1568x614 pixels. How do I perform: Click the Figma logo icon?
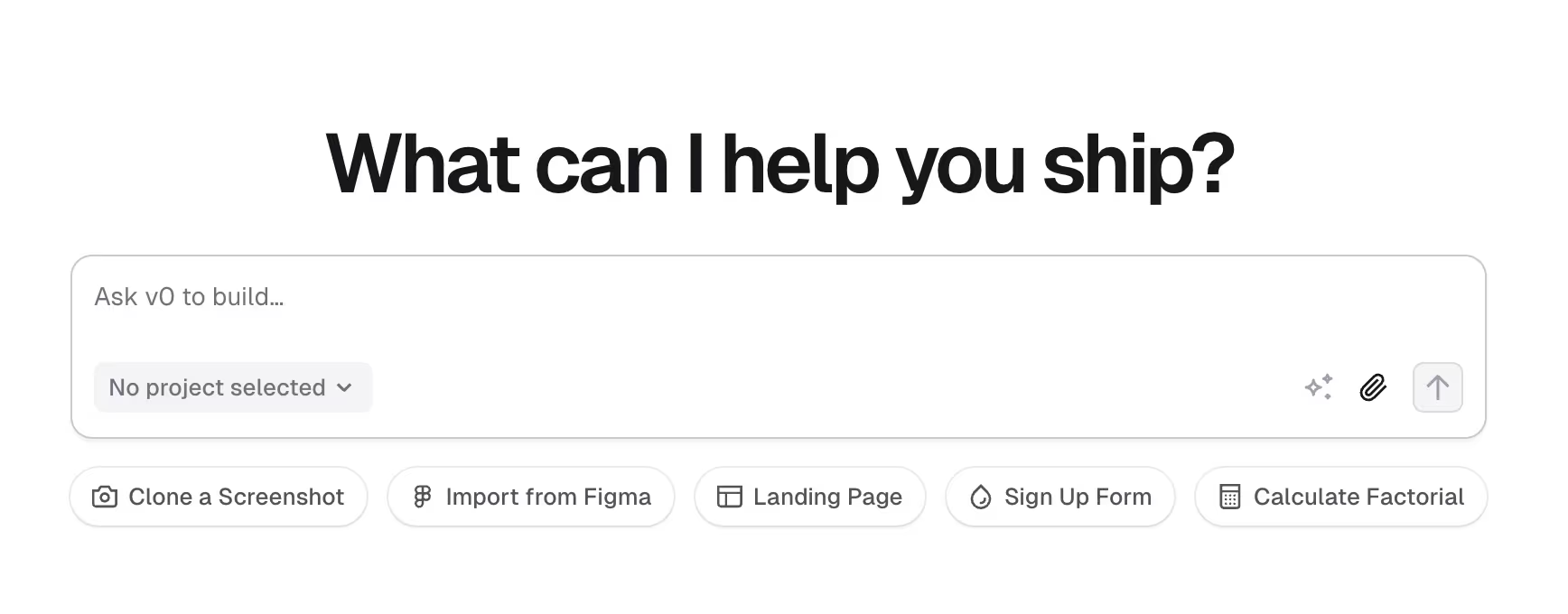point(422,497)
